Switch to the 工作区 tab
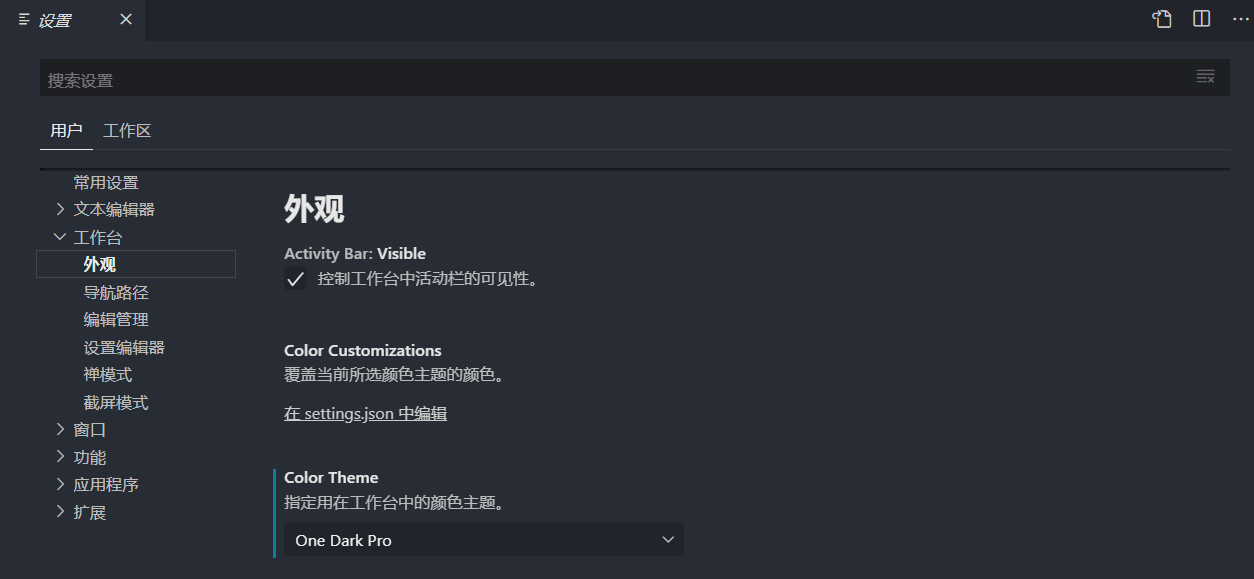1254x579 pixels. click(x=126, y=130)
